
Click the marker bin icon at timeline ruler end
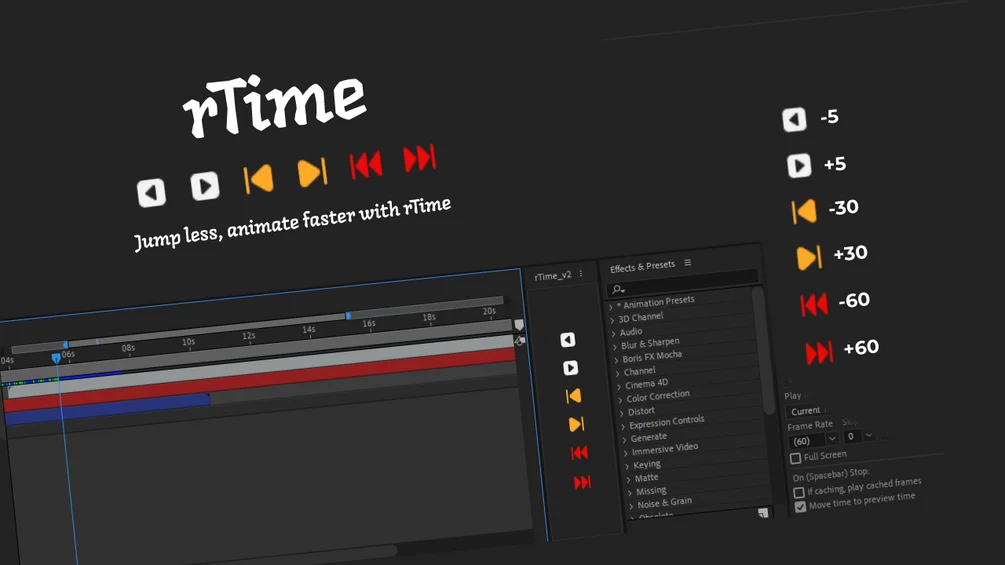tap(519, 325)
